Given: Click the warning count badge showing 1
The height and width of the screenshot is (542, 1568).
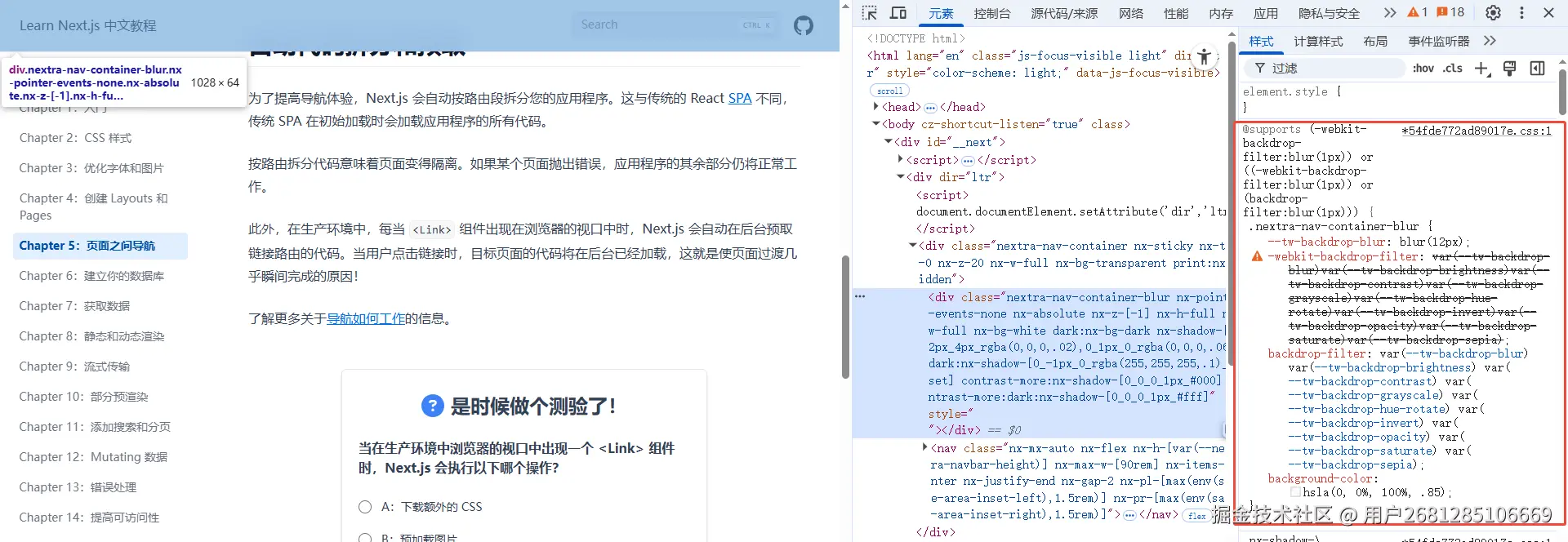Looking at the screenshot, I should (x=1418, y=12).
